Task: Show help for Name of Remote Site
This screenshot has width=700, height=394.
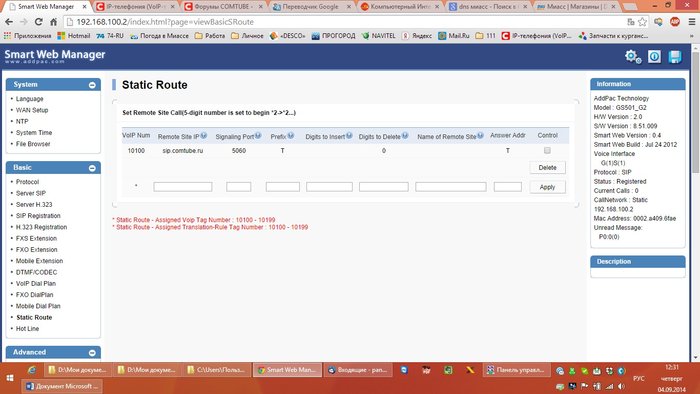Action: click(480, 136)
